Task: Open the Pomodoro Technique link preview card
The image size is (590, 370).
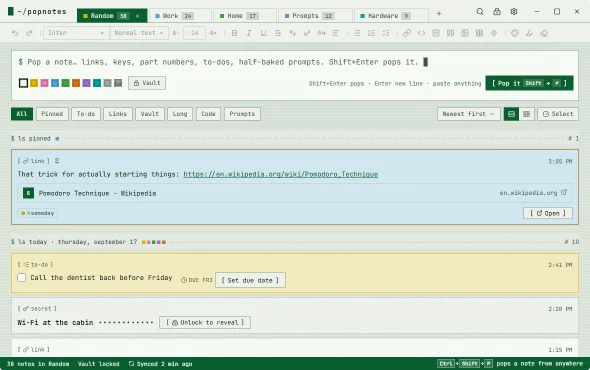Action: (295, 193)
